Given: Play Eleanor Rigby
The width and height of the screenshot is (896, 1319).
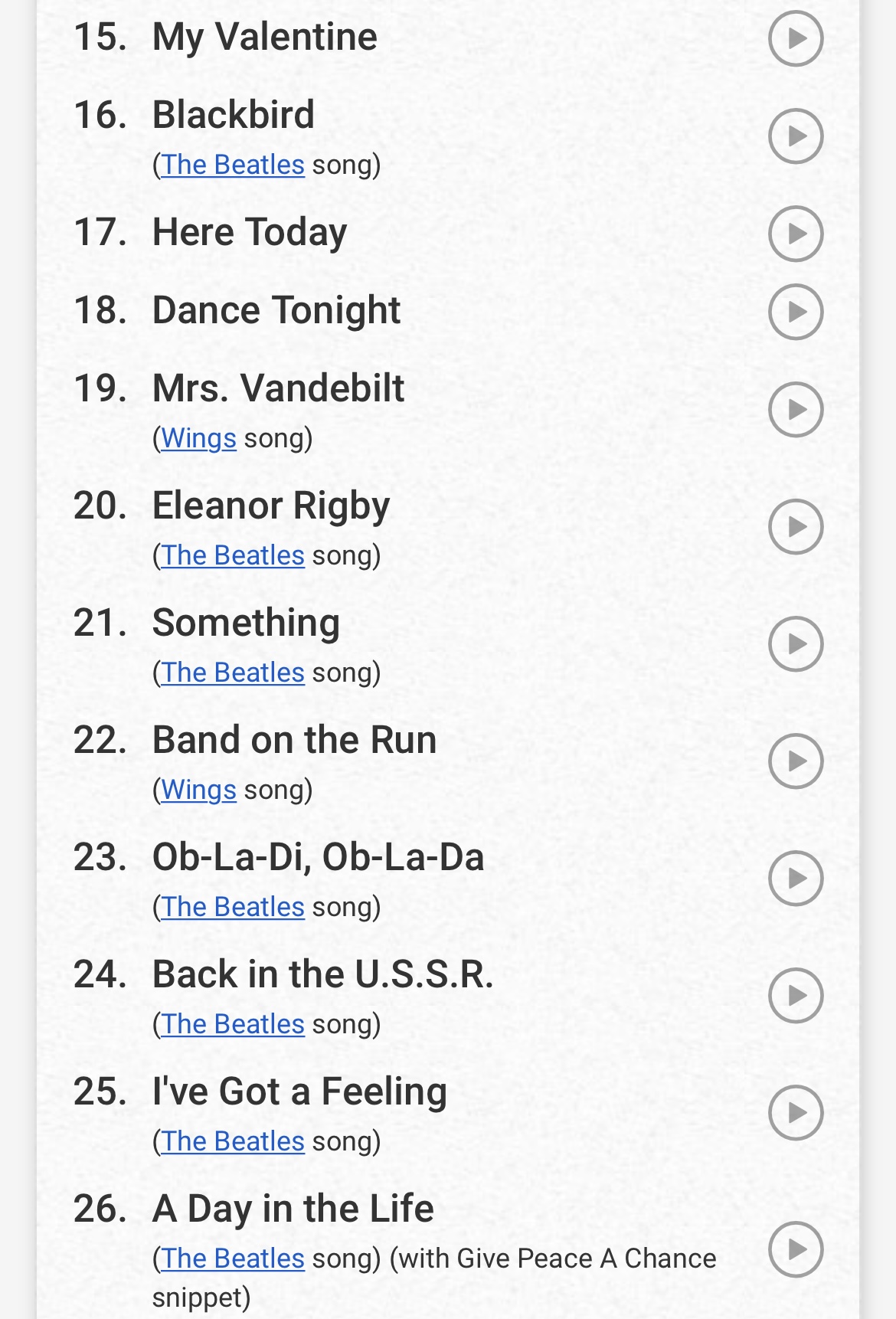Looking at the screenshot, I should pos(796,526).
